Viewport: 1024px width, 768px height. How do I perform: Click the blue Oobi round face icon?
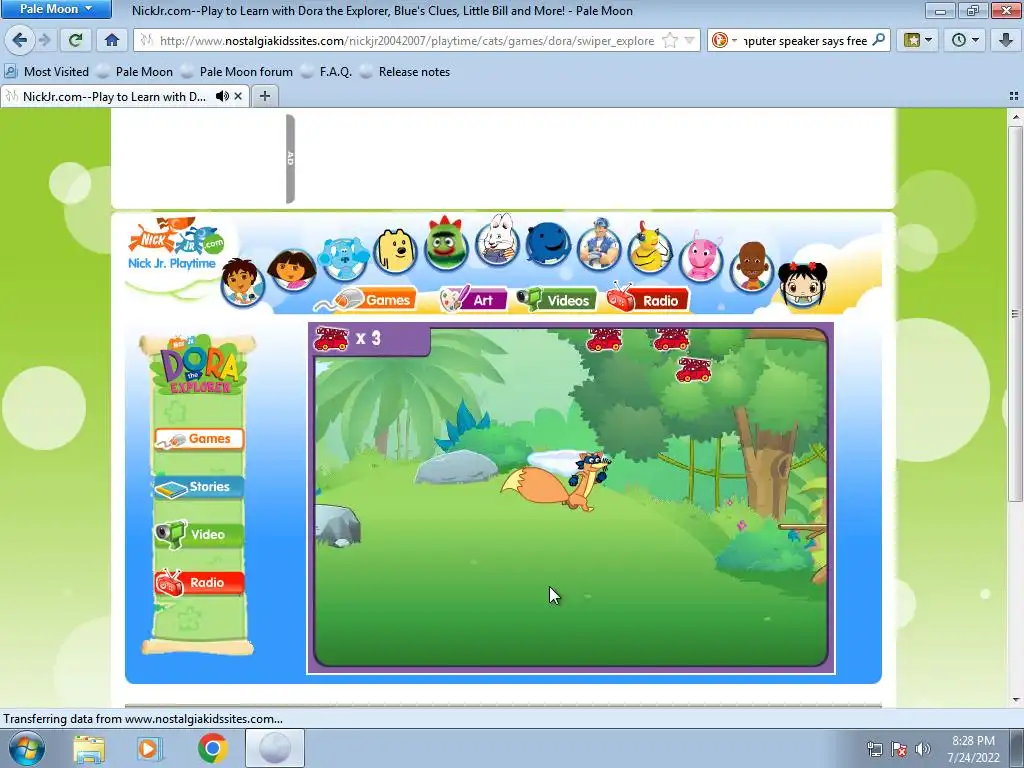point(547,244)
